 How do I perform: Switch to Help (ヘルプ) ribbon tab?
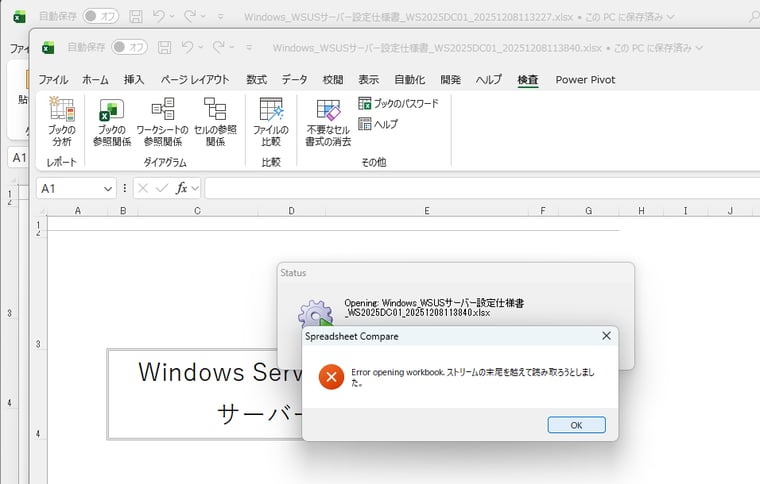pyautogui.click(x=489, y=79)
